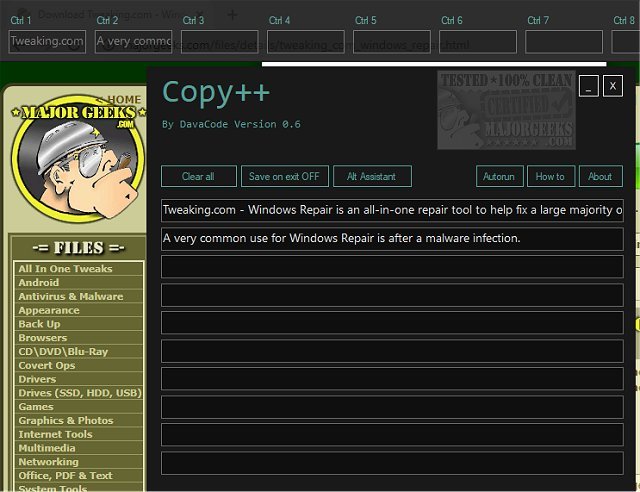The image size is (640, 492).
Task: Select the Tweaking.com Windows Repair clipboard entry
Action: coord(392,210)
